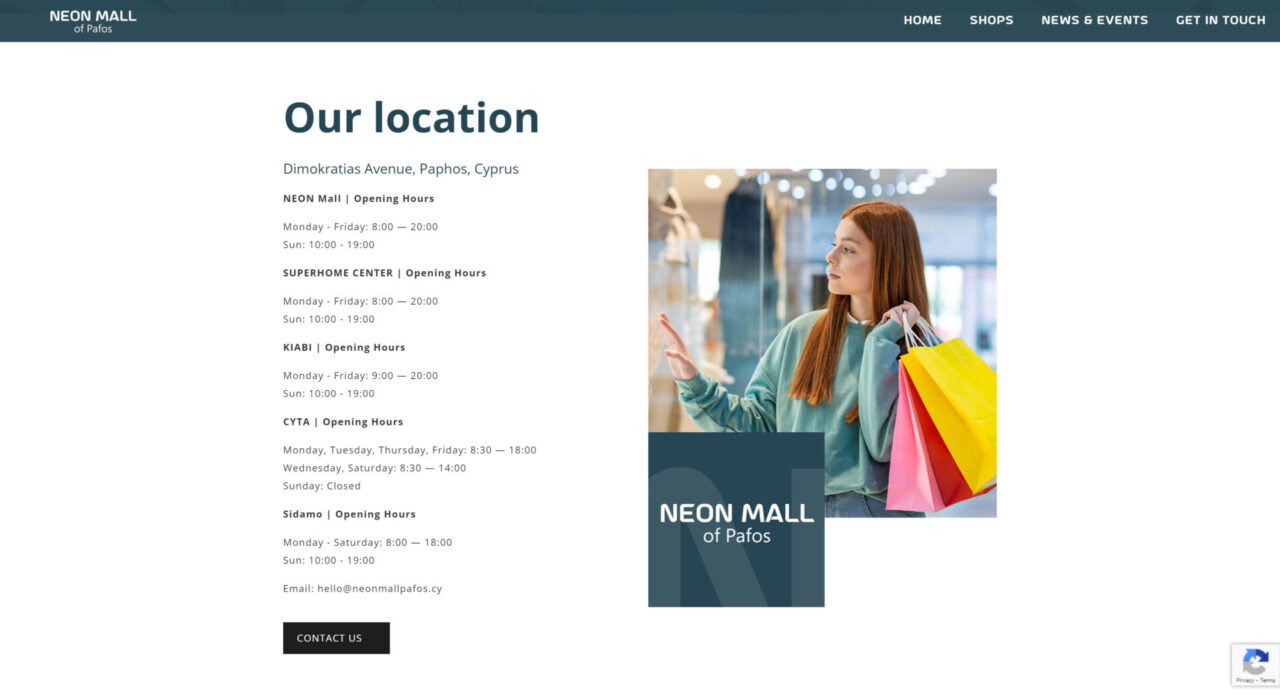Select GET IN TOUCH in the header
Image resolution: width=1280 pixels, height=695 pixels.
coord(1220,20)
